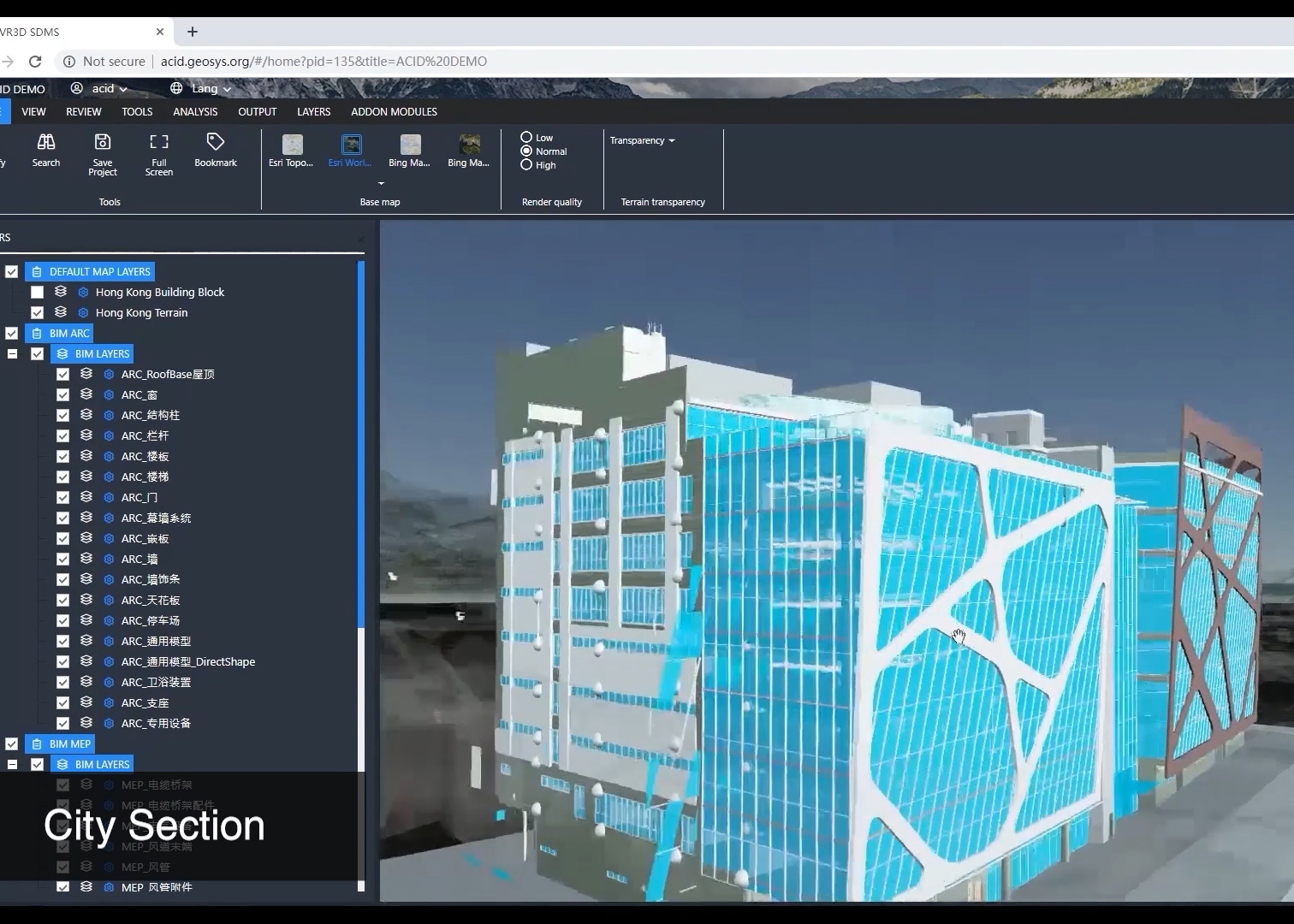Click the layer icon beside Hong Kong Terrain
This screenshot has height=924, width=1294.
pos(61,312)
